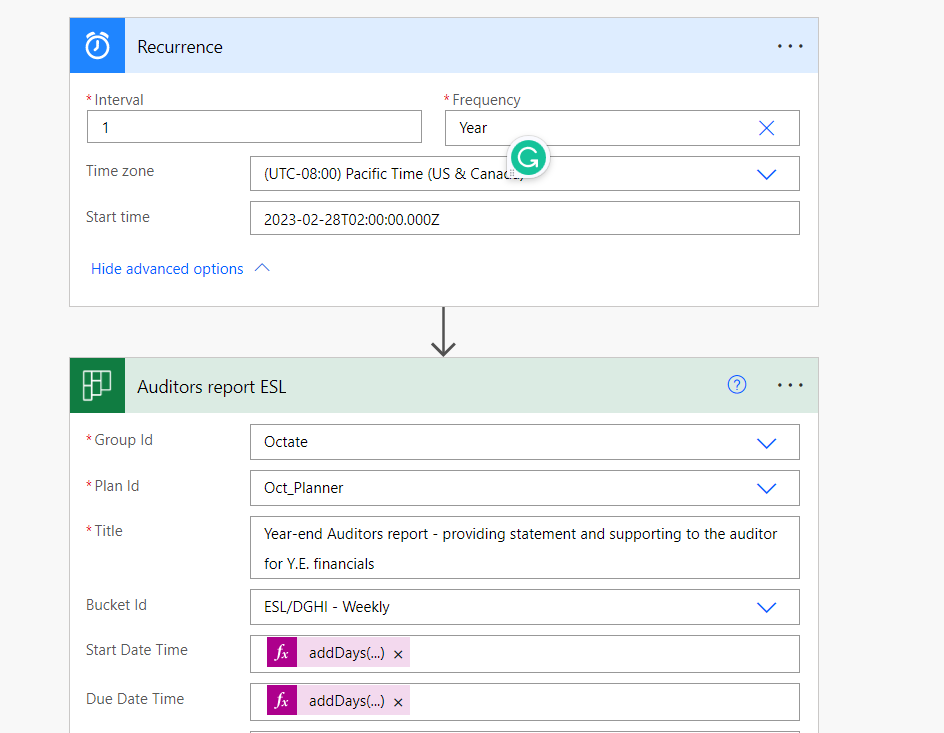944x733 pixels.
Task: Remove the Due Date Time addDays expression
Action: click(398, 702)
